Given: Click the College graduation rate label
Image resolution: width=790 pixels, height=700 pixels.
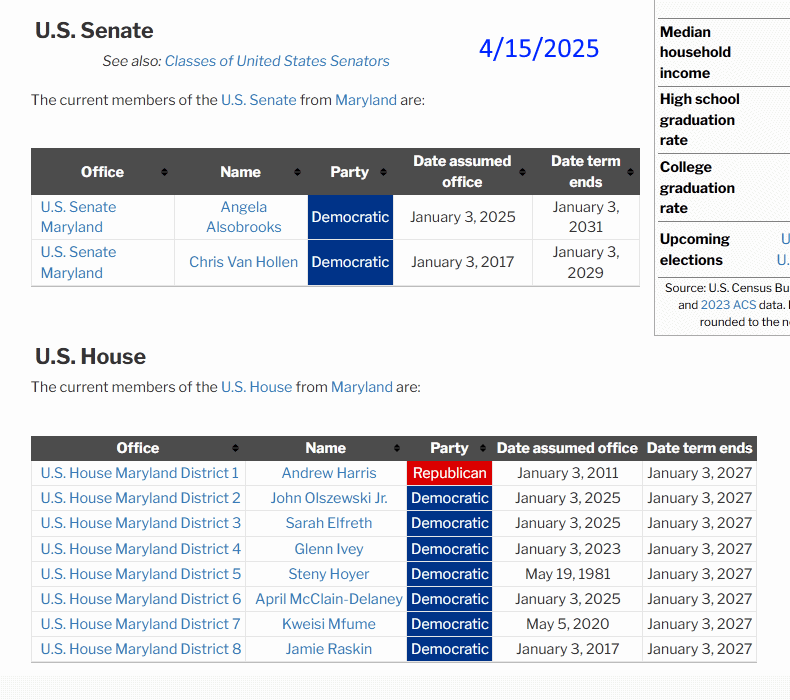Looking at the screenshot, I should click(x=697, y=187).
